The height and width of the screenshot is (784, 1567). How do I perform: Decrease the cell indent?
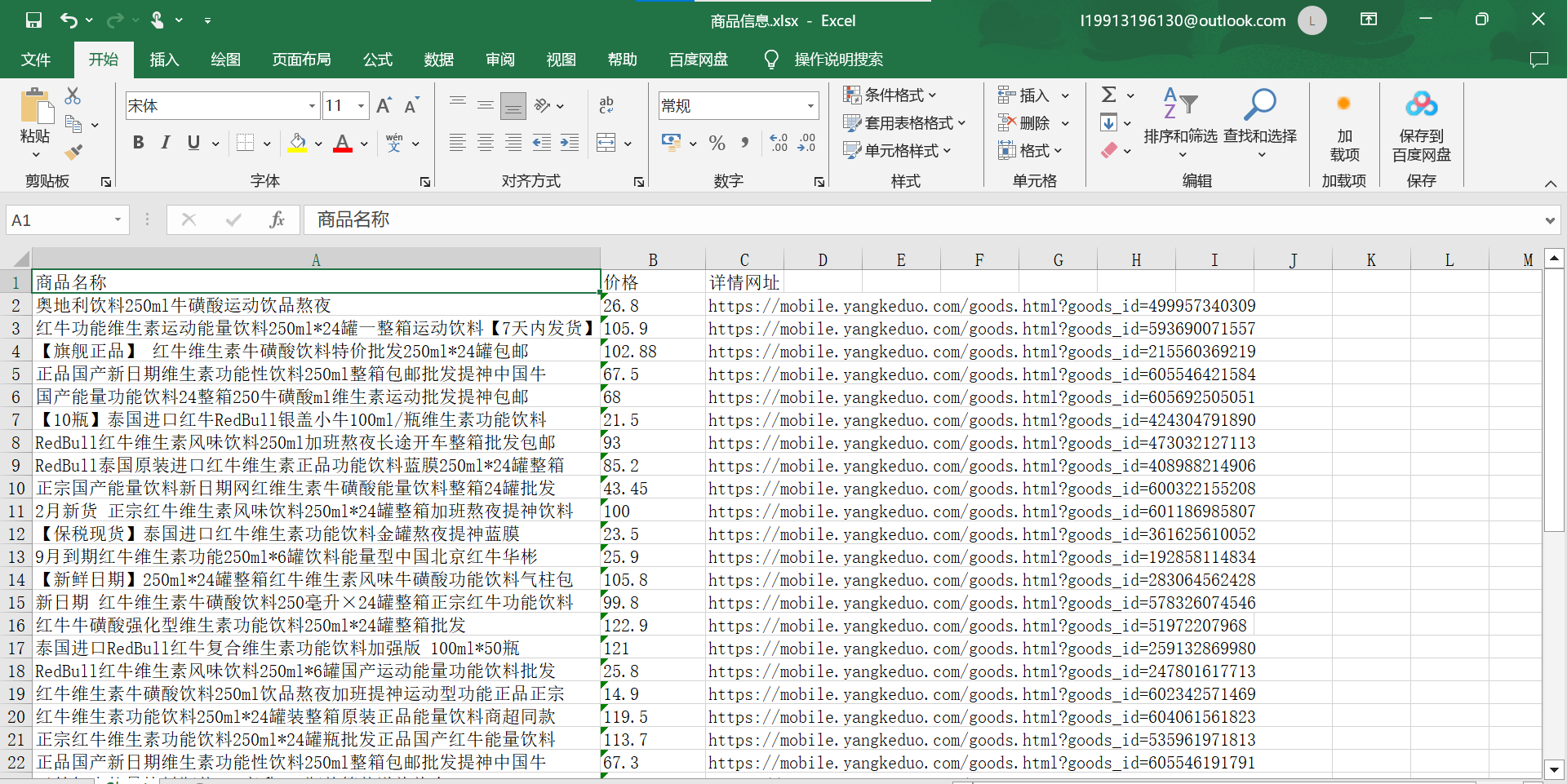pyautogui.click(x=542, y=143)
